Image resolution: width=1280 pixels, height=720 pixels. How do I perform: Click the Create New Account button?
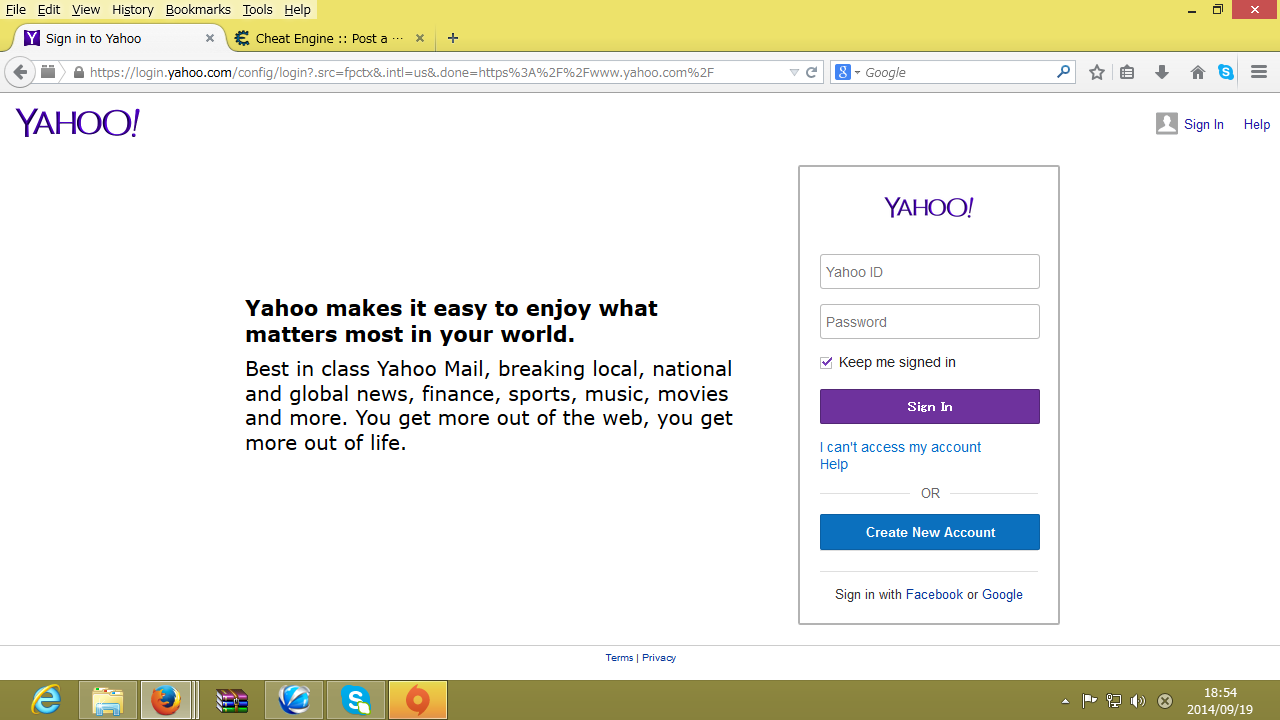[x=929, y=532]
